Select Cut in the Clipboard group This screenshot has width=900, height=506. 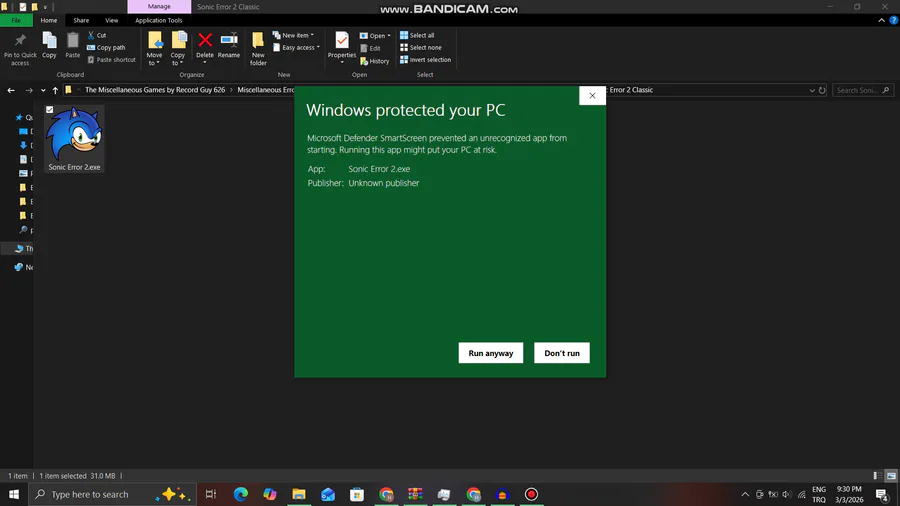(97, 36)
